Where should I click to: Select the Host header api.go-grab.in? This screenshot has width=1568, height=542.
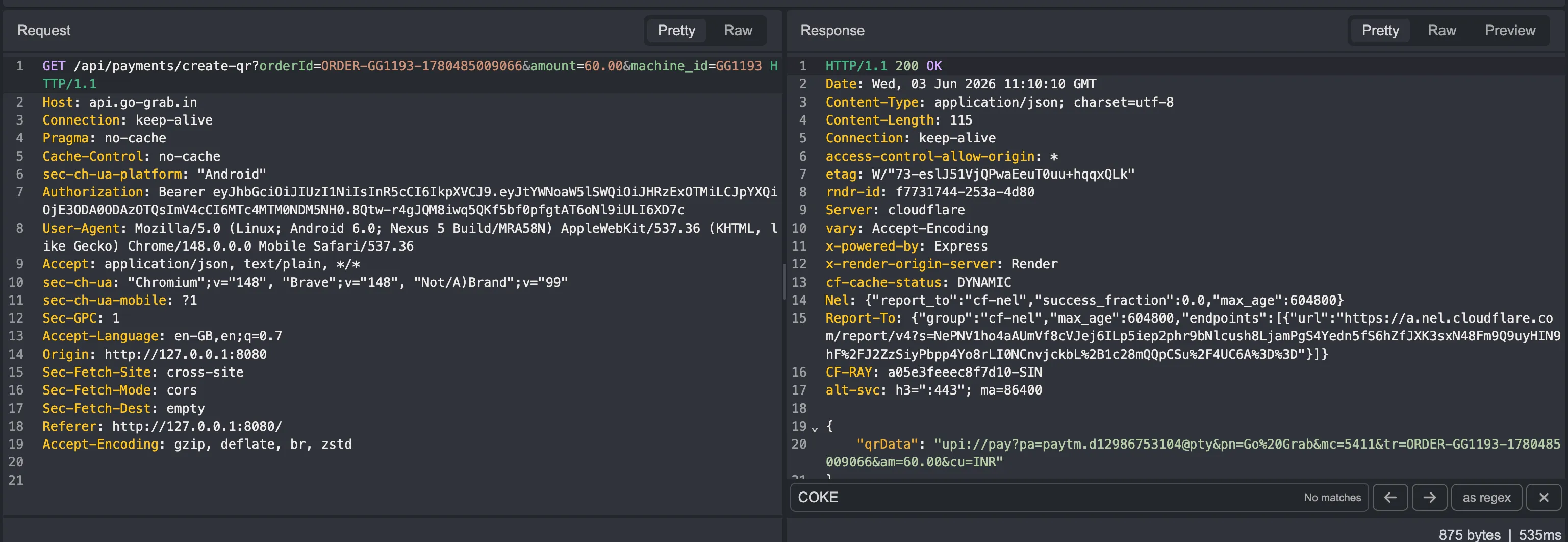point(119,102)
